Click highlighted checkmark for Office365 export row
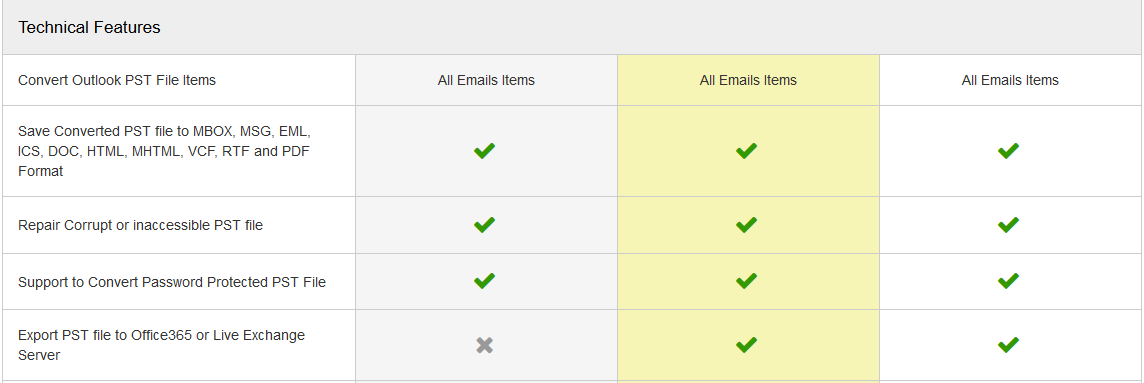The height and width of the screenshot is (383, 1144). 746,344
